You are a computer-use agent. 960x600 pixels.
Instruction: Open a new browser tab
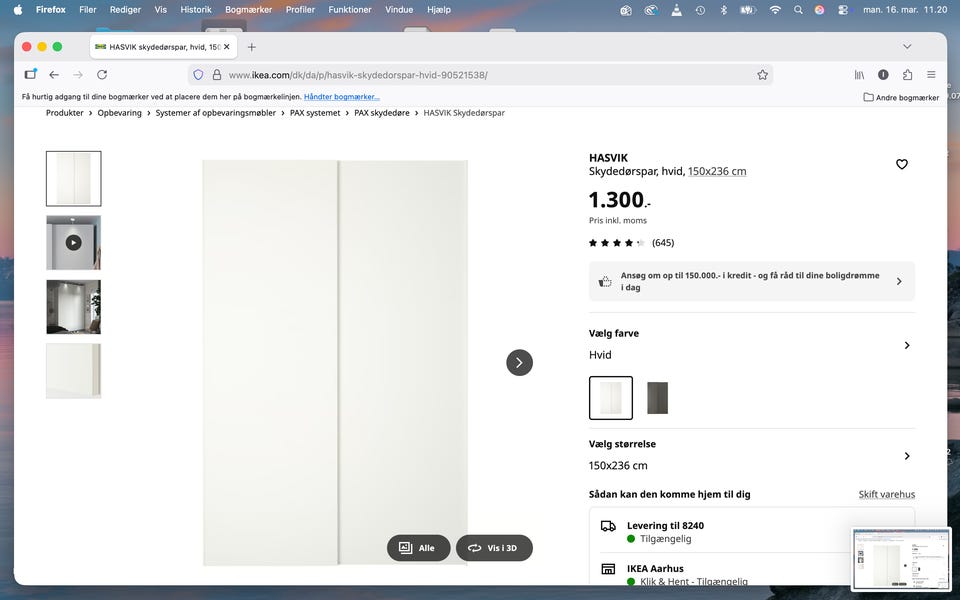tap(251, 47)
